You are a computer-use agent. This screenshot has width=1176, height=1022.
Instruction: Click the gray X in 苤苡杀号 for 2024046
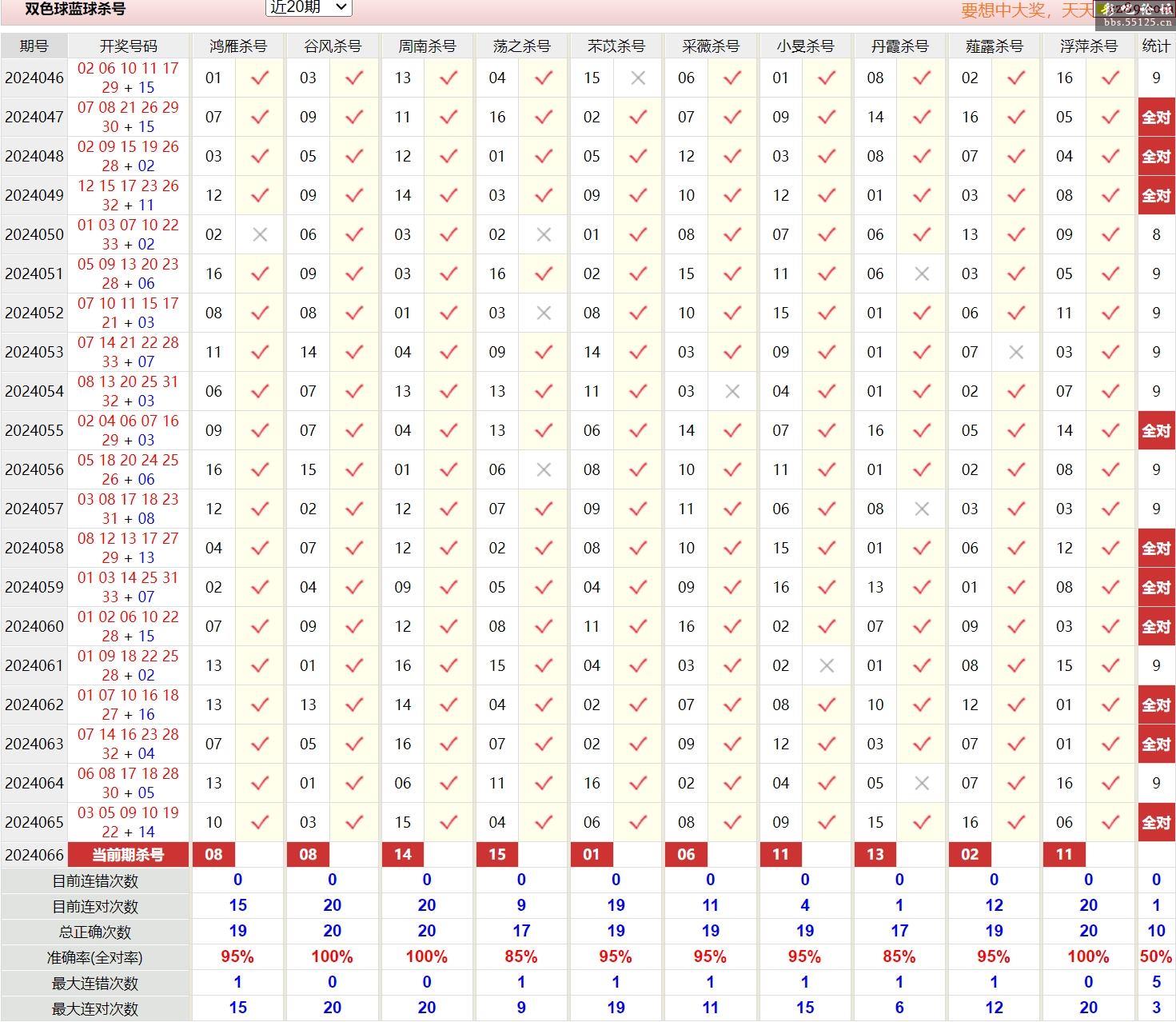pos(638,78)
